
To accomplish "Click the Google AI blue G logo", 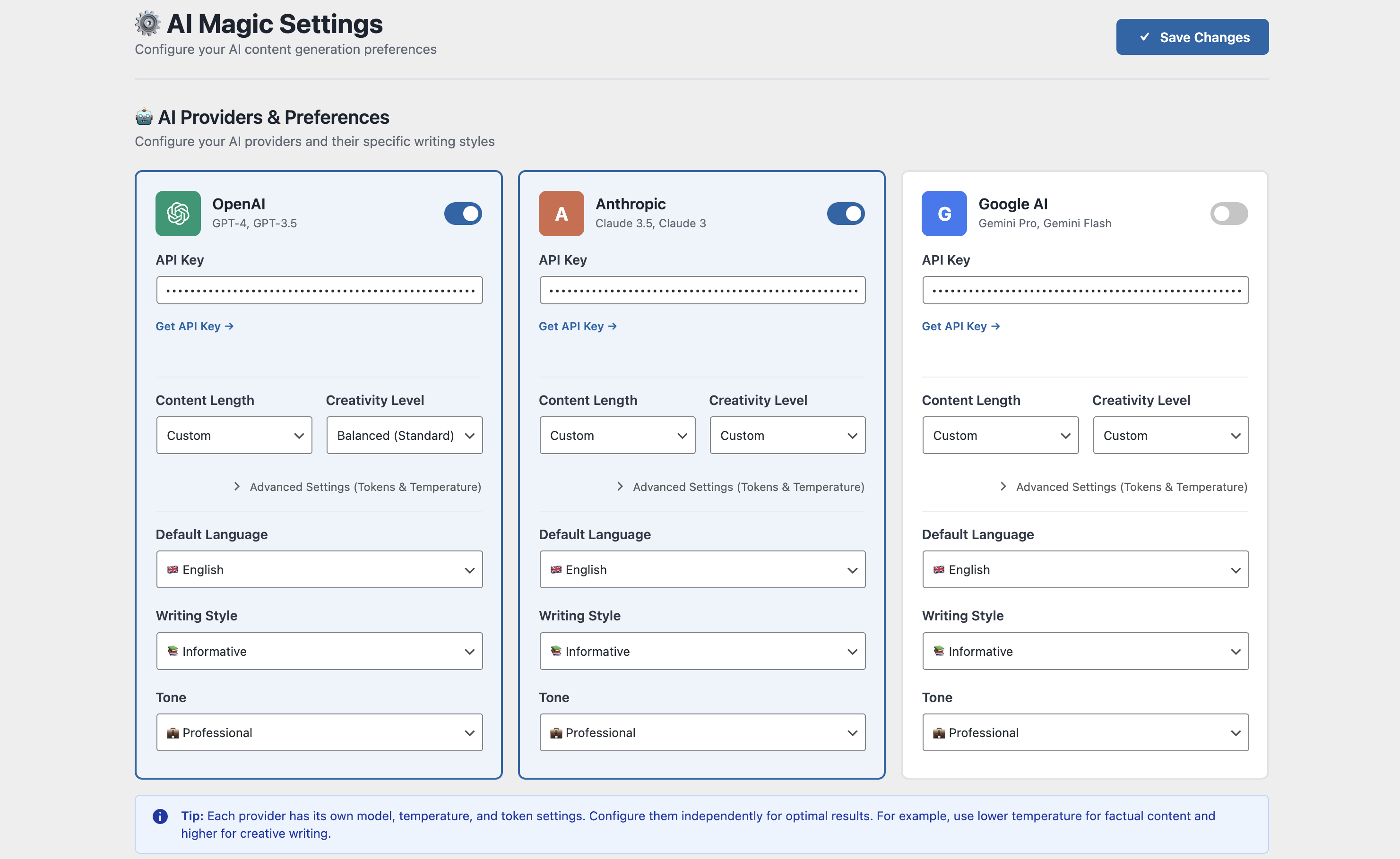I will pyautogui.click(x=944, y=214).
